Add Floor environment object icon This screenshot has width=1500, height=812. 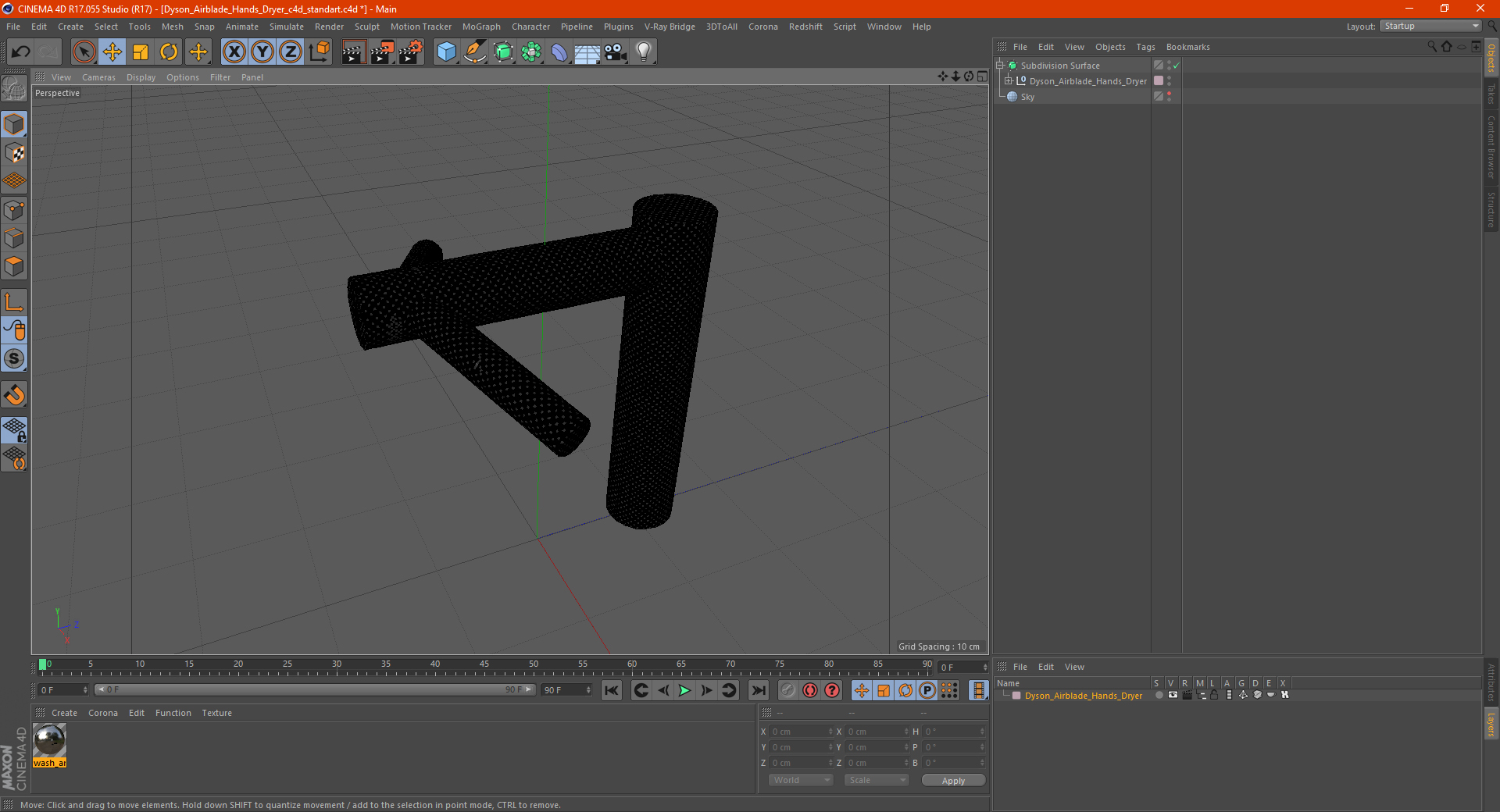[587, 52]
